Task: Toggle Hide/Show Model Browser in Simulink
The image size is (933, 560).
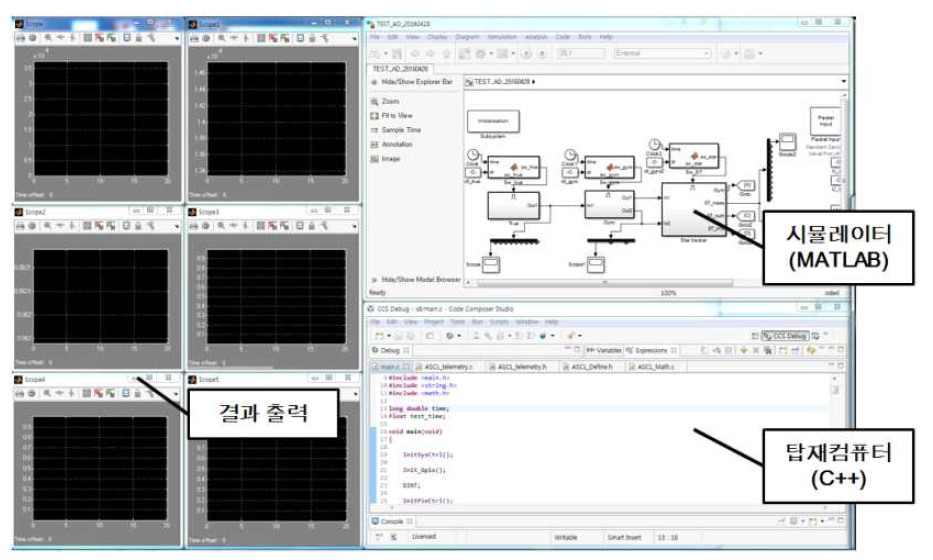Action: [x=416, y=279]
